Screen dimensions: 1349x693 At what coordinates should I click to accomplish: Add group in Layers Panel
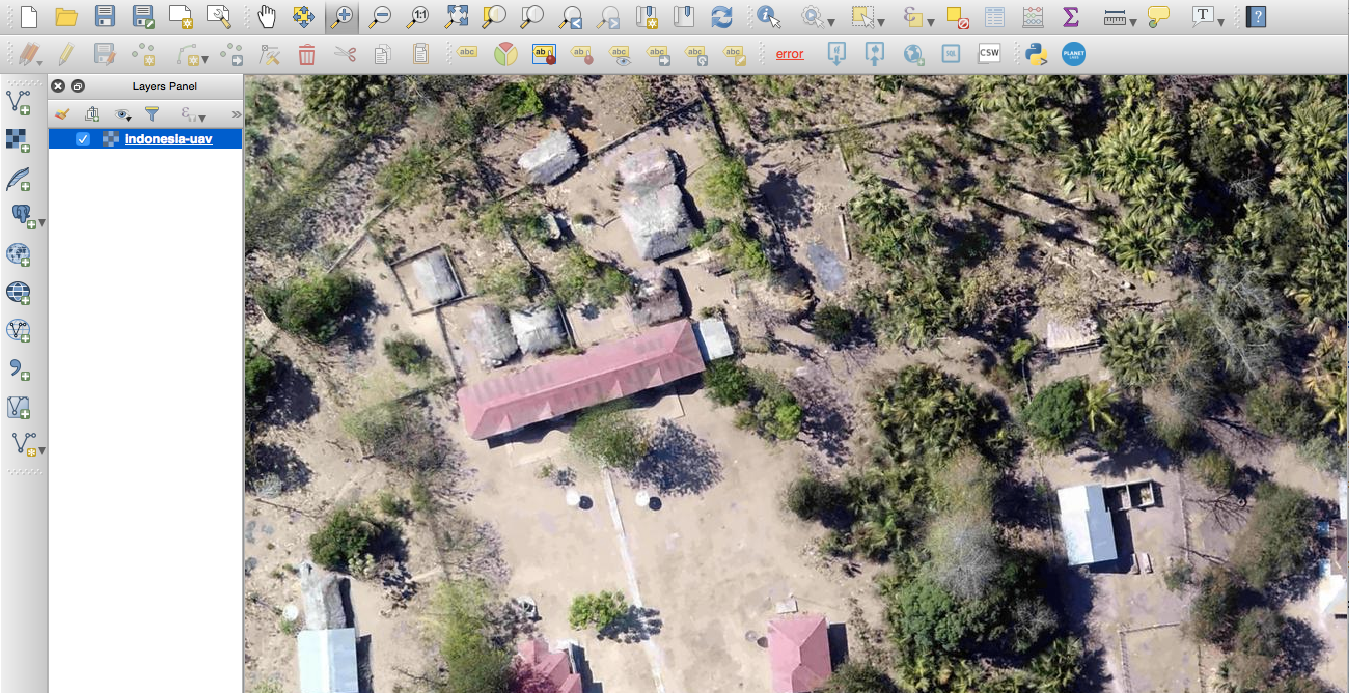click(x=92, y=114)
